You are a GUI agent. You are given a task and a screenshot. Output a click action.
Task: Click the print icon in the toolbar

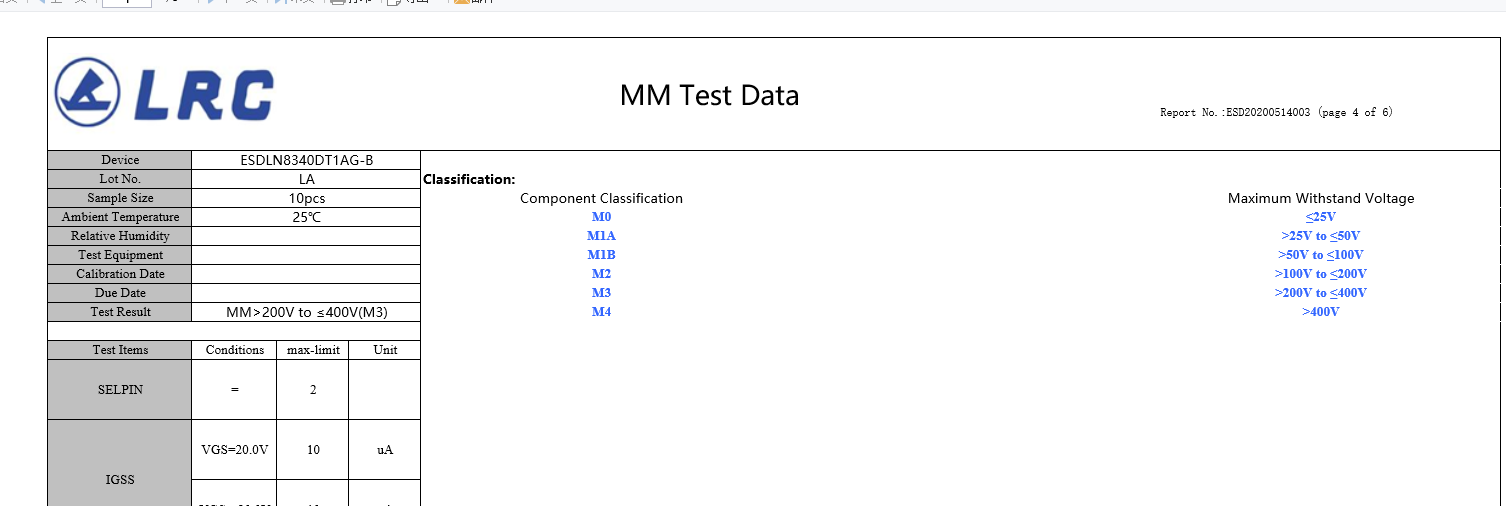point(338,2)
